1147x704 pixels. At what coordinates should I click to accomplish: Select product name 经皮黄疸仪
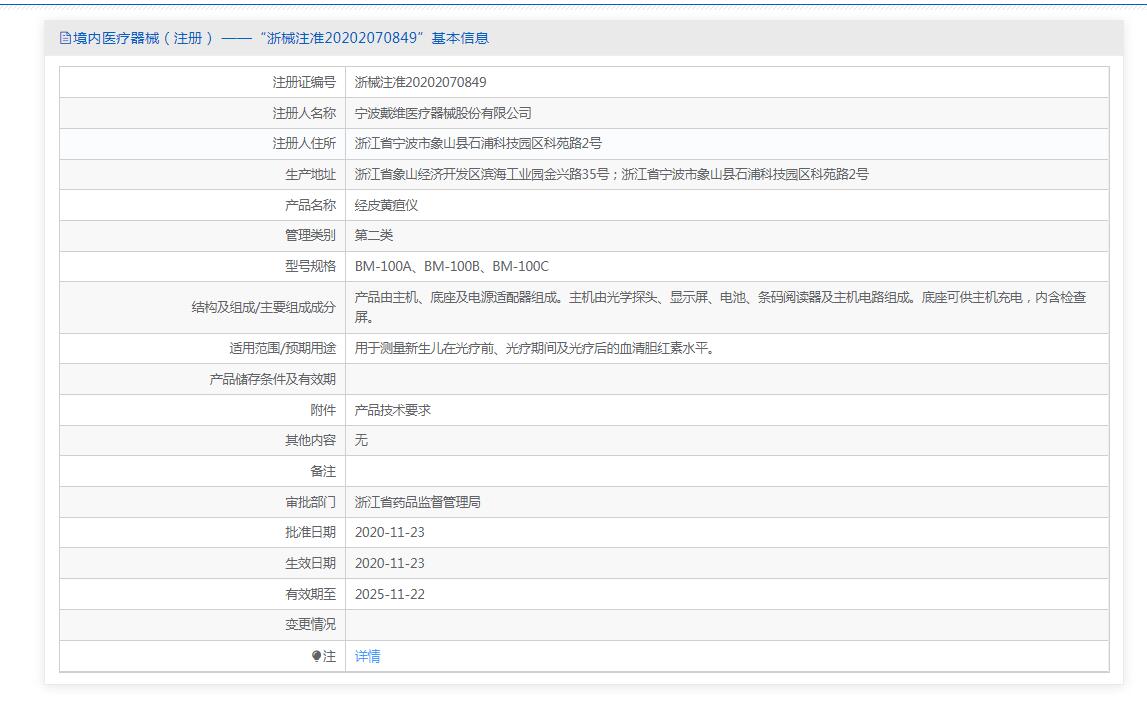(x=386, y=205)
